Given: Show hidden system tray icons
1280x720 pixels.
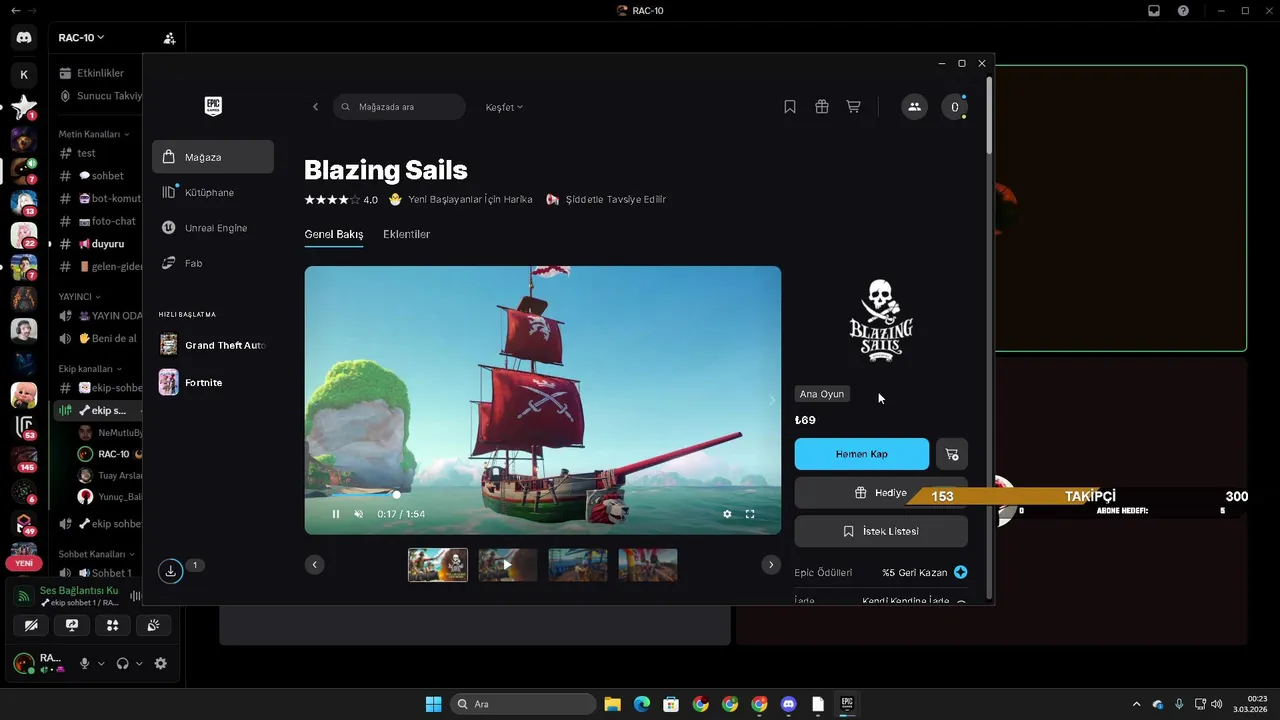Looking at the screenshot, I should 1135,704.
